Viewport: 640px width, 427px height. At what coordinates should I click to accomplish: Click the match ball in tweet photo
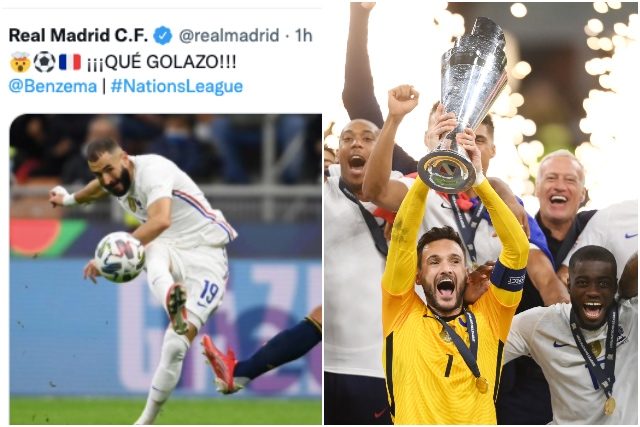(120, 257)
